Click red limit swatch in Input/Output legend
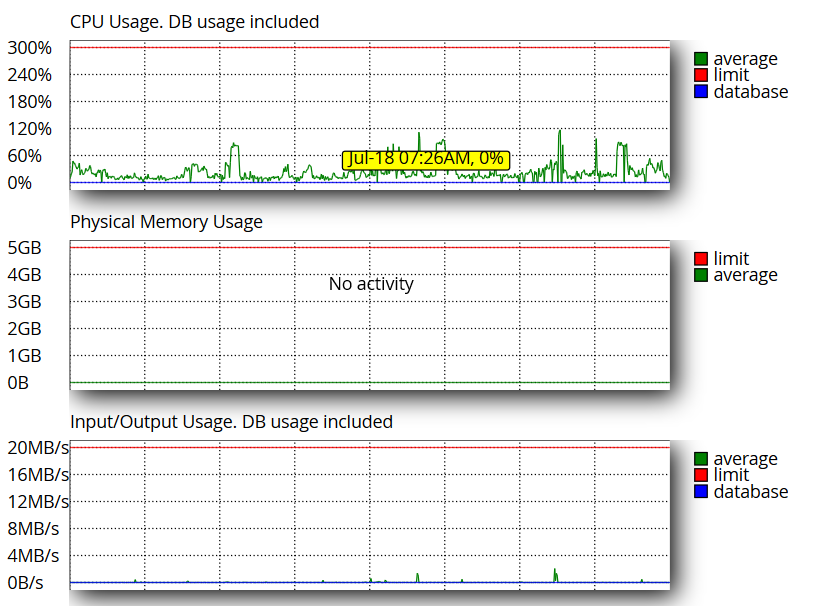 click(x=701, y=475)
